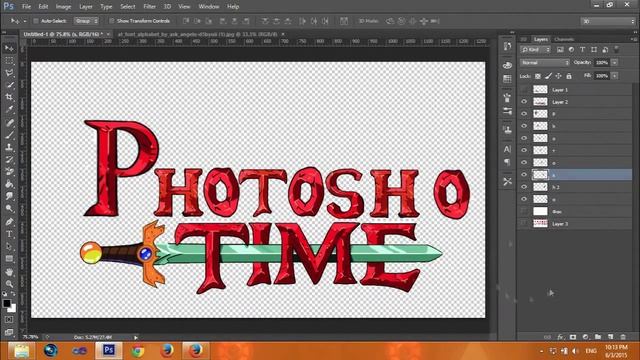640x360 pixels.
Task: Click Layer 2 thumbnail
Action: [540, 102]
